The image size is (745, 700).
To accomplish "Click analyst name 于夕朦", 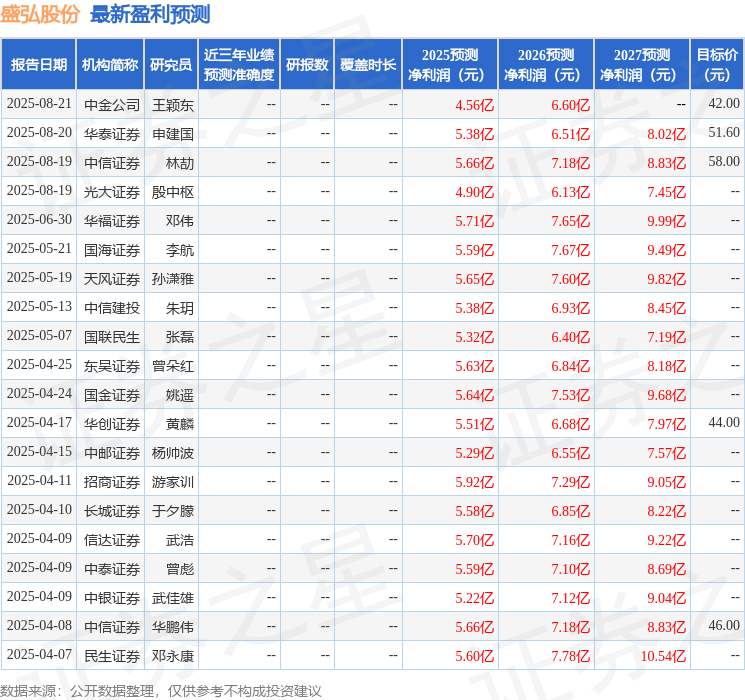I will 173,511.
